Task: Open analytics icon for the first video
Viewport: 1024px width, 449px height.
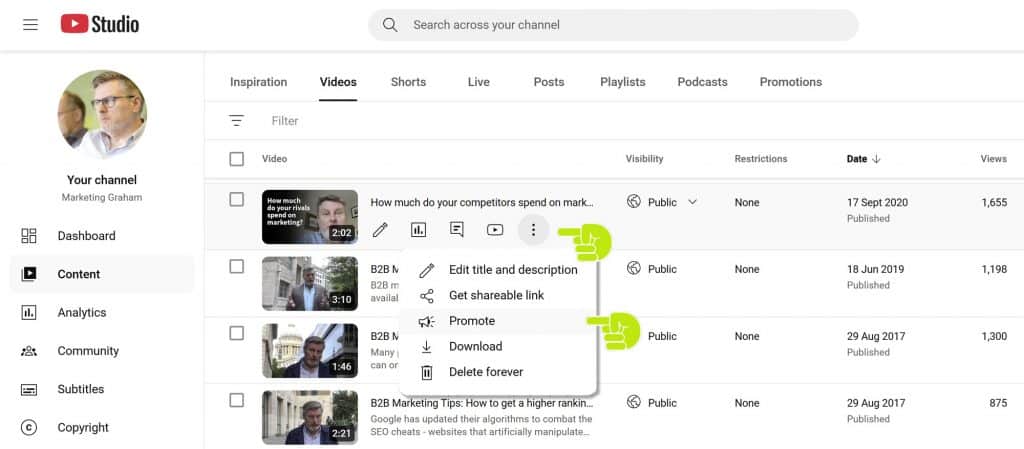Action: [418, 230]
